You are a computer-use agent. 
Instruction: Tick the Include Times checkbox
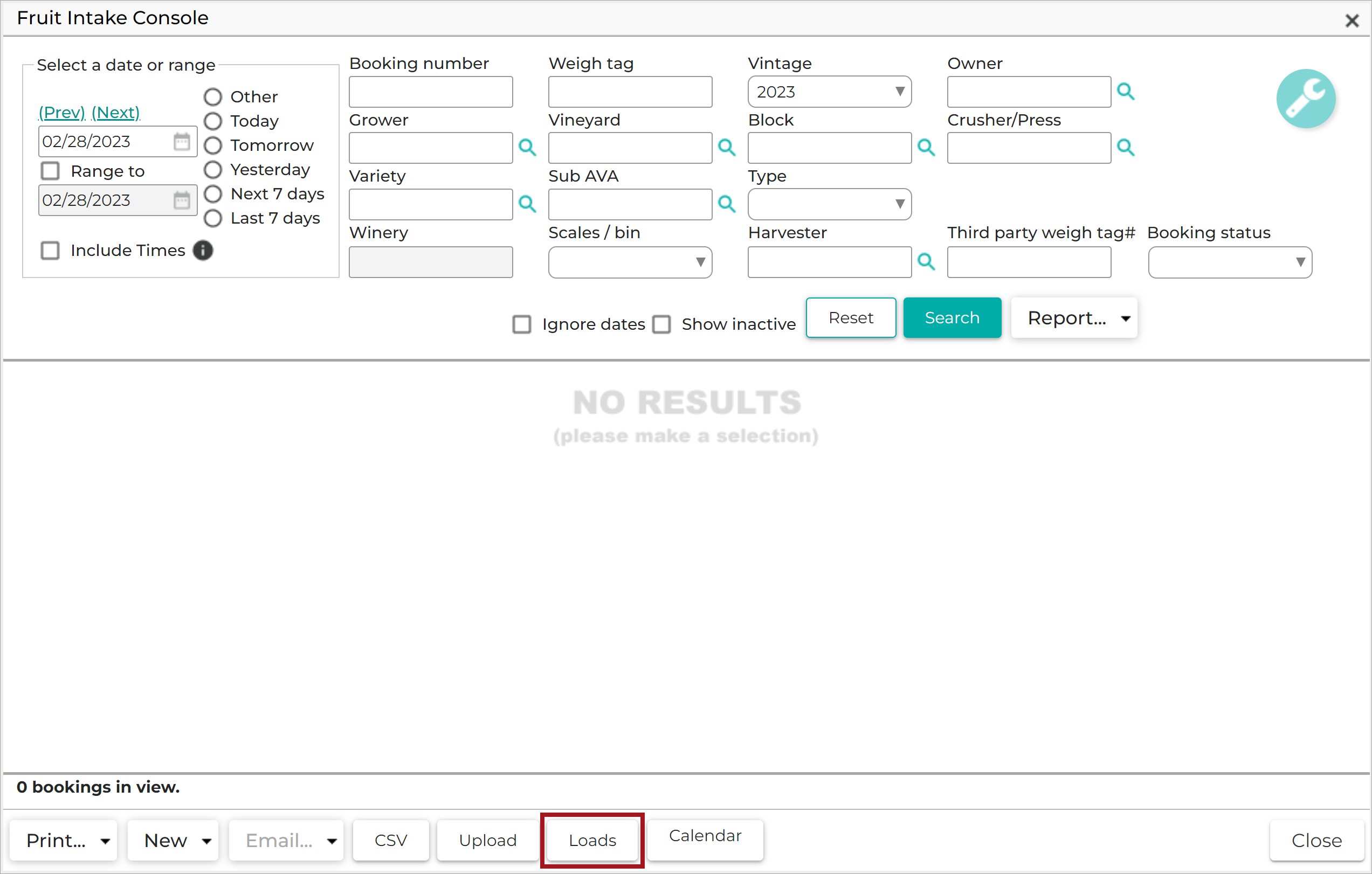tap(50, 251)
